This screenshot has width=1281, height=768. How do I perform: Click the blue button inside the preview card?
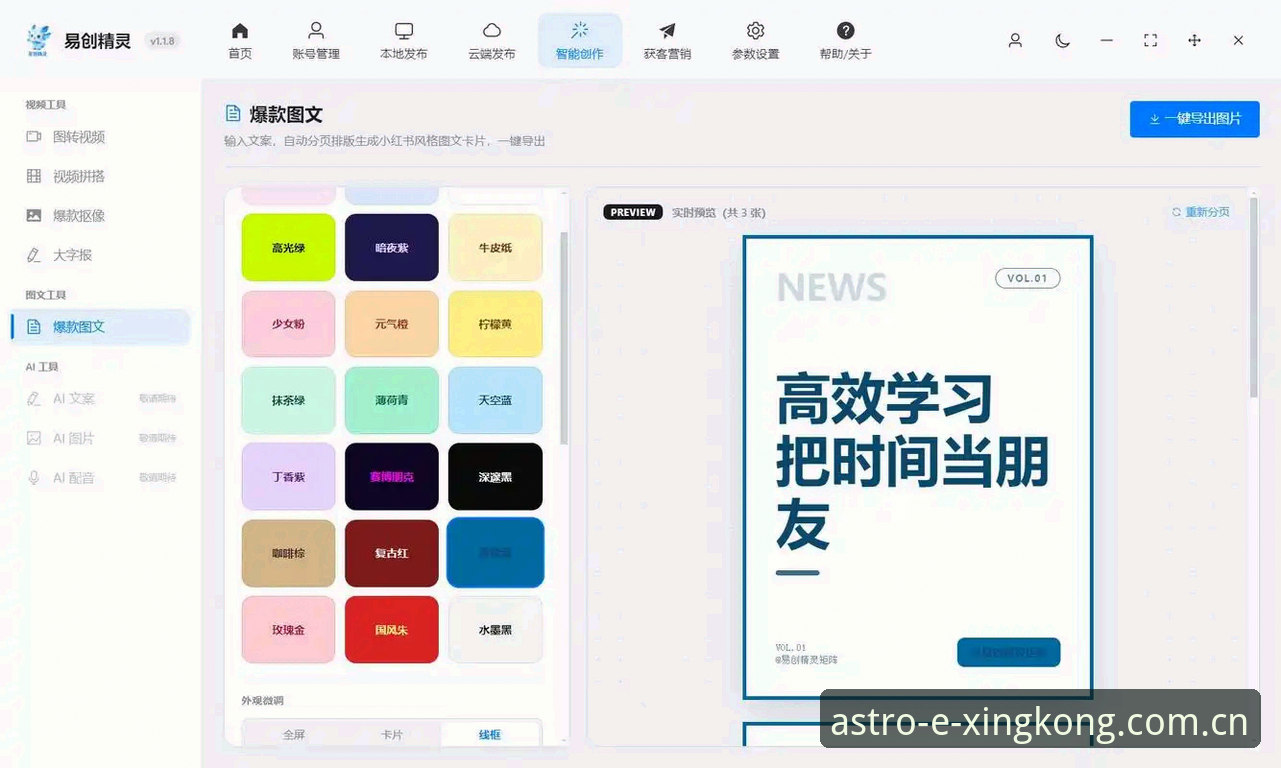[1008, 652]
